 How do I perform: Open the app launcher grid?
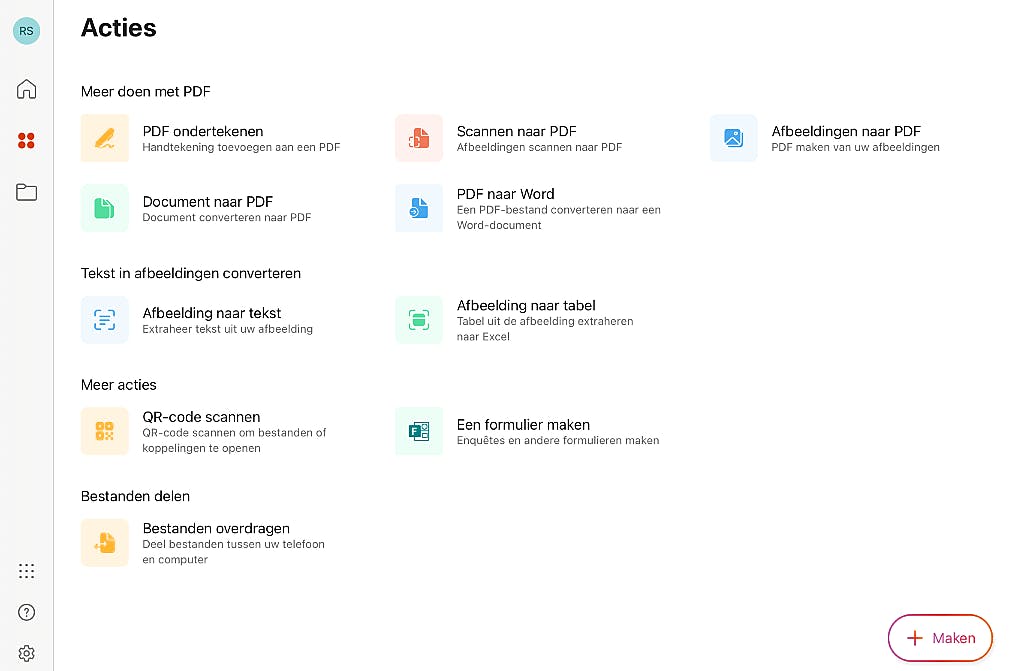click(27, 571)
